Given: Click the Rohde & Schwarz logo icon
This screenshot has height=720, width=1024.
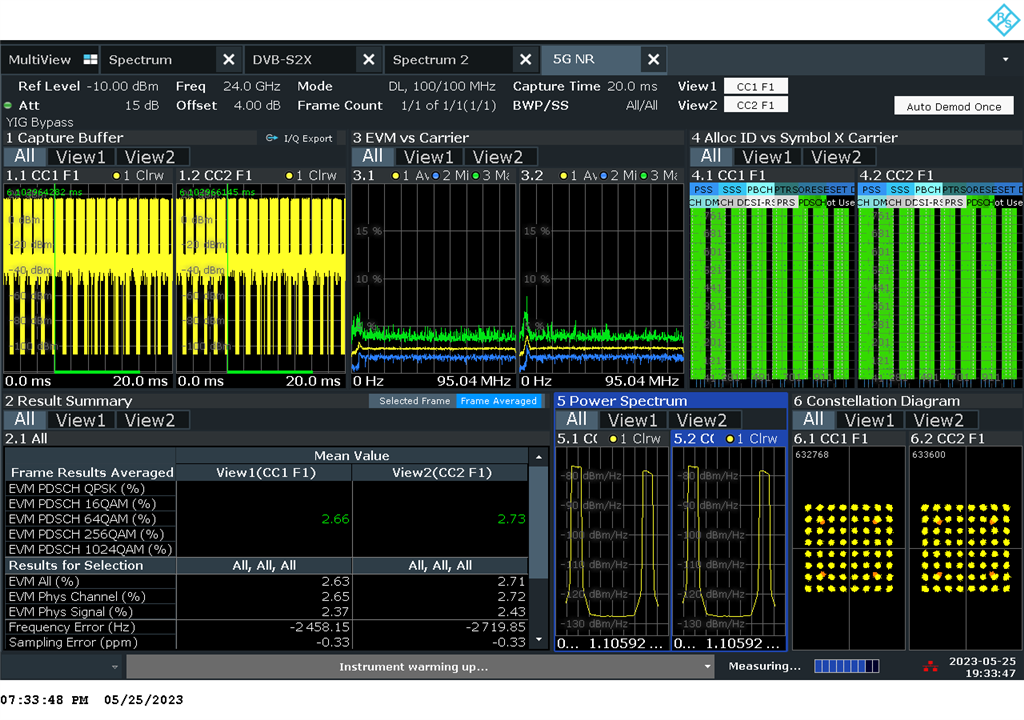Looking at the screenshot, I should (1004, 20).
